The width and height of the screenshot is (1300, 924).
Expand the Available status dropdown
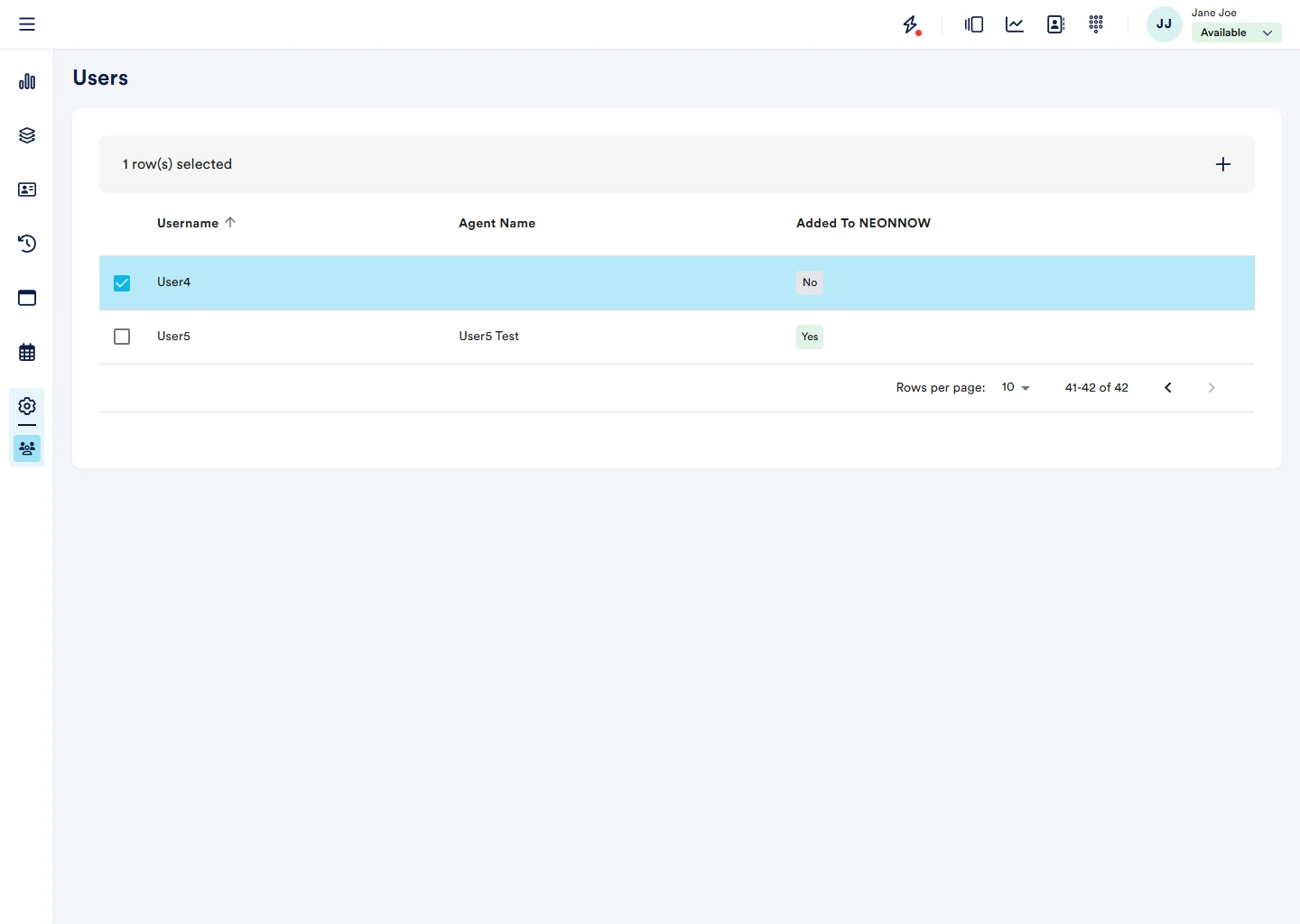[1236, 32]
